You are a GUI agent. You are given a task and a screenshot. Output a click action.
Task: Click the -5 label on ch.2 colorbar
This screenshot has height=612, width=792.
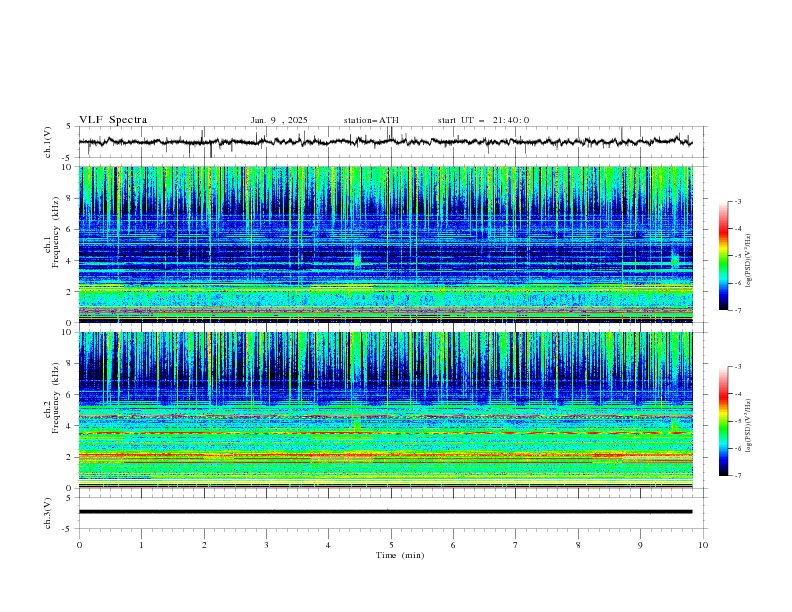[x=737, y=421]
